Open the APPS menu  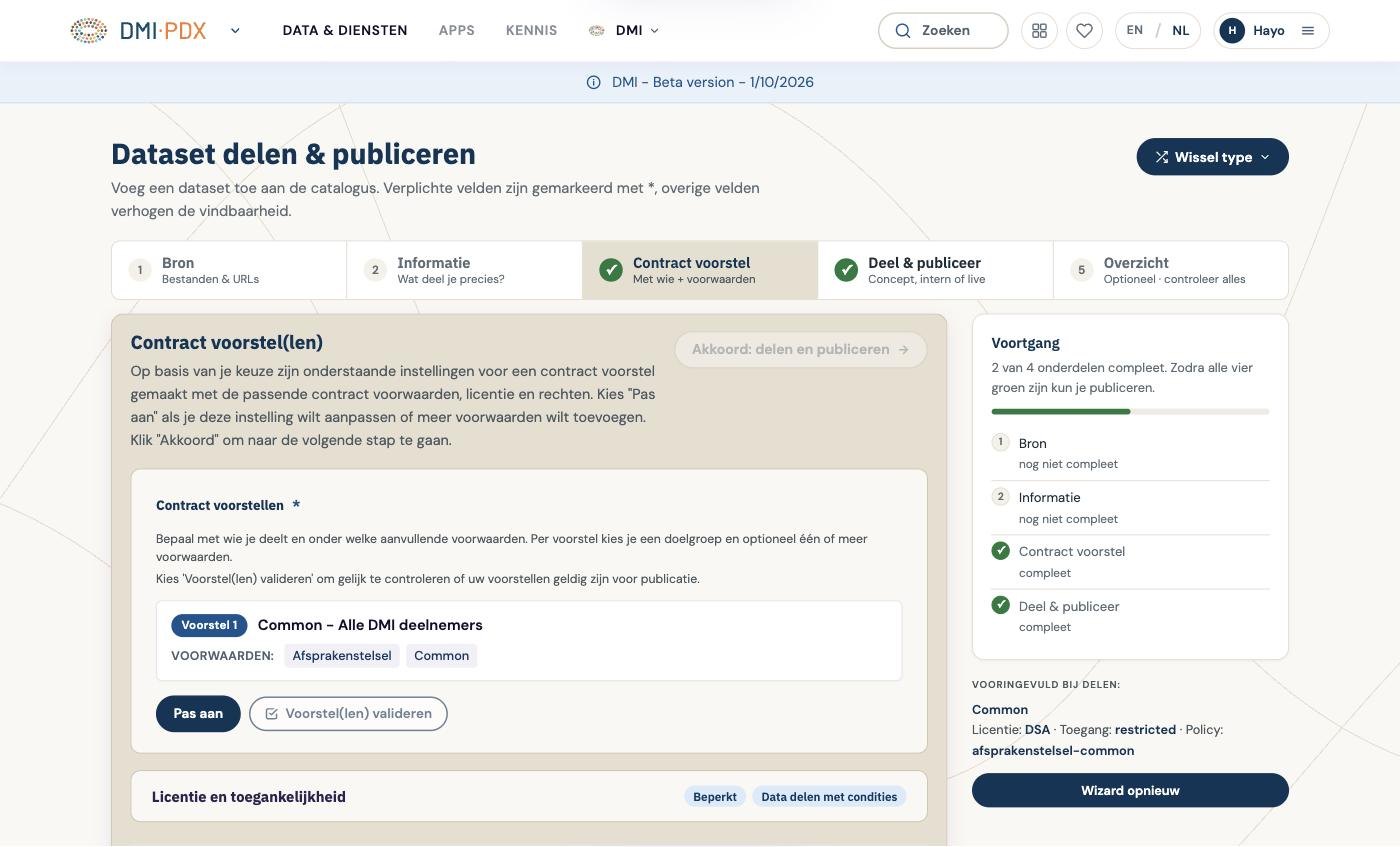456,31
